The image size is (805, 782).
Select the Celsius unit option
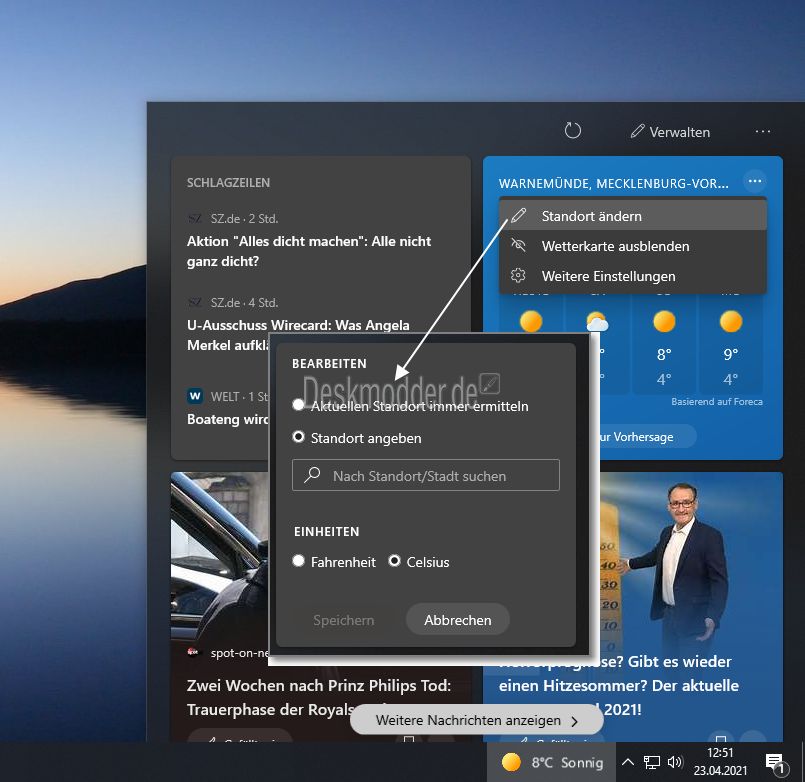coord(395,562)
